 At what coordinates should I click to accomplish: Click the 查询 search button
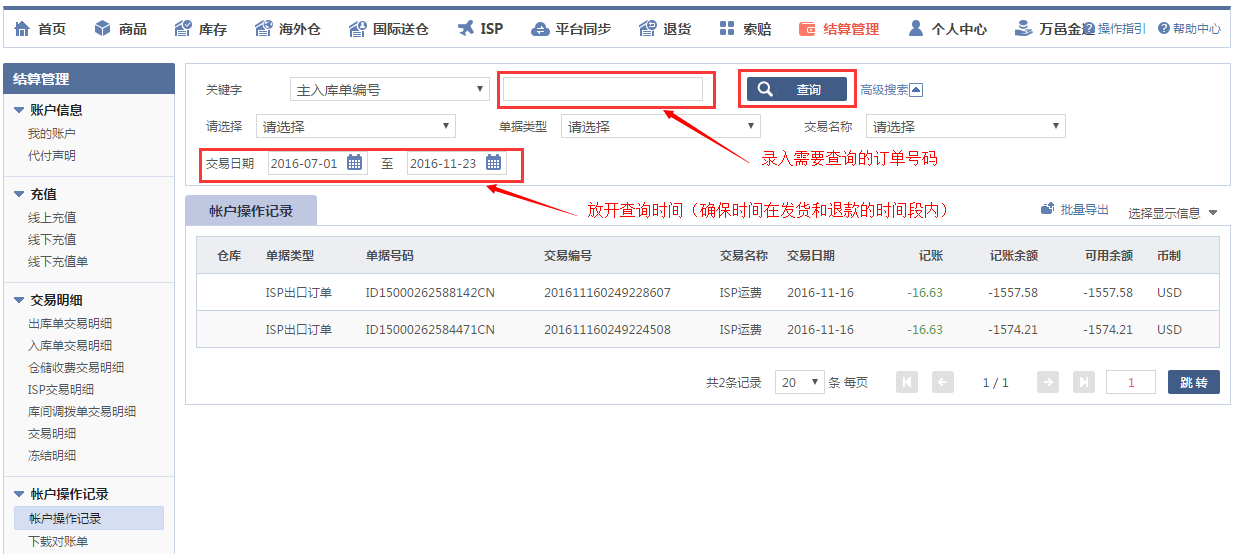796,90
